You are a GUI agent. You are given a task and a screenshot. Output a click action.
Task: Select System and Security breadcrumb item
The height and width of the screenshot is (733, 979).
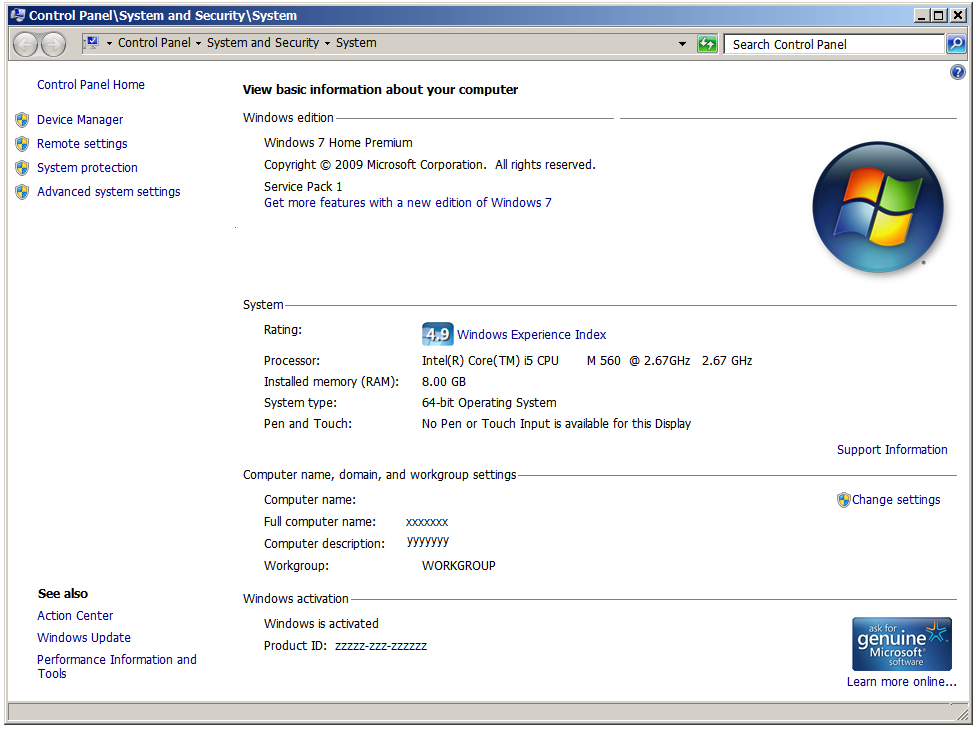pyautogui.click(x=263, y=43)
